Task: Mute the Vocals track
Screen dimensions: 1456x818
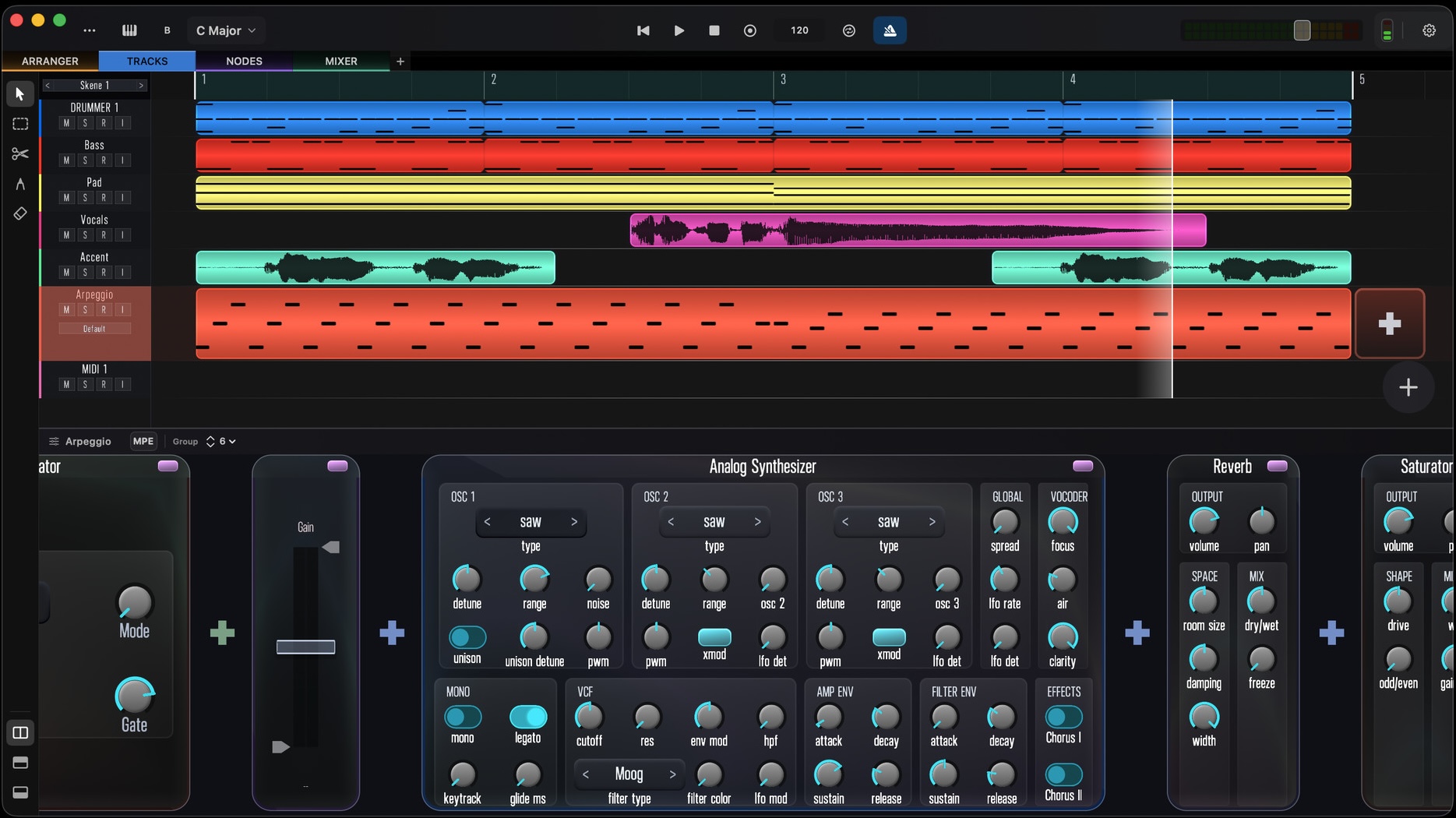Action: tap(66, 235)
